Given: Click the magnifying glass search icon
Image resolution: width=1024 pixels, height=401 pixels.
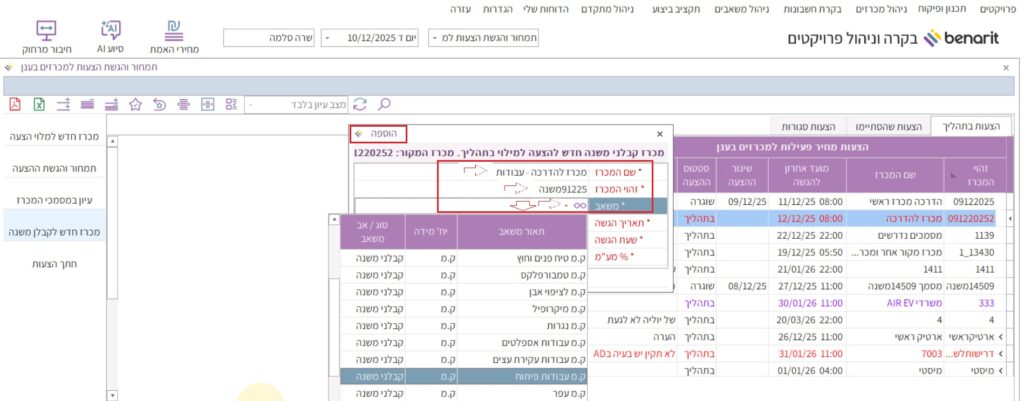Looking at the screenshot, I should click(x=384, y=104).
